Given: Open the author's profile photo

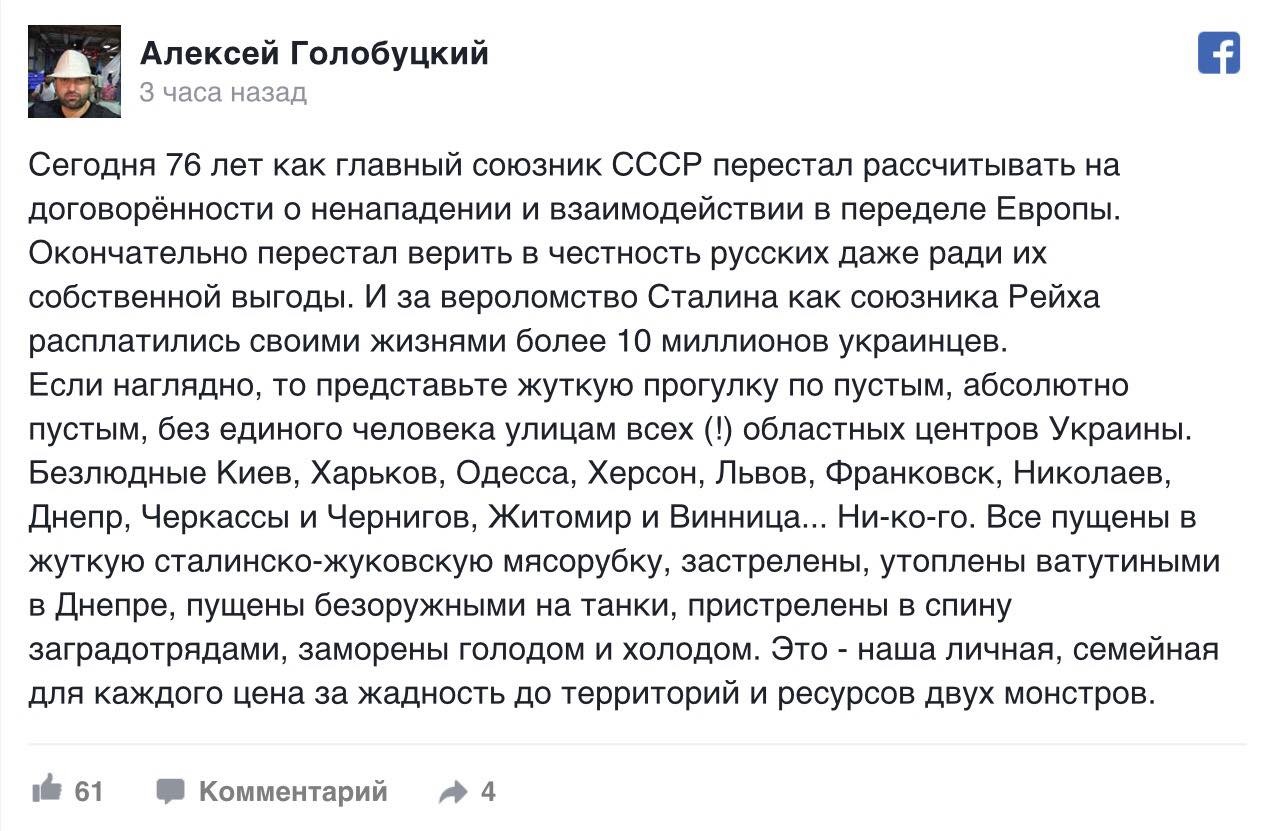Looking at the screenshot, I should click(x=74, y=72).
